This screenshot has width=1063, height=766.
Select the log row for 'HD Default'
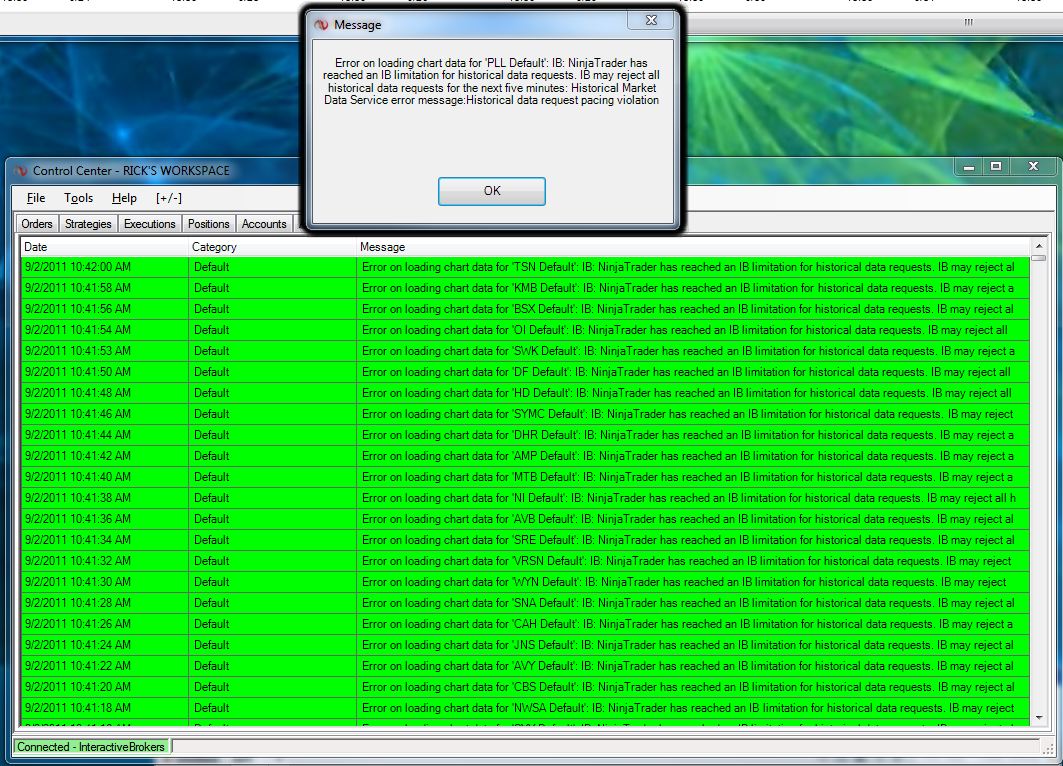[525, 393]
